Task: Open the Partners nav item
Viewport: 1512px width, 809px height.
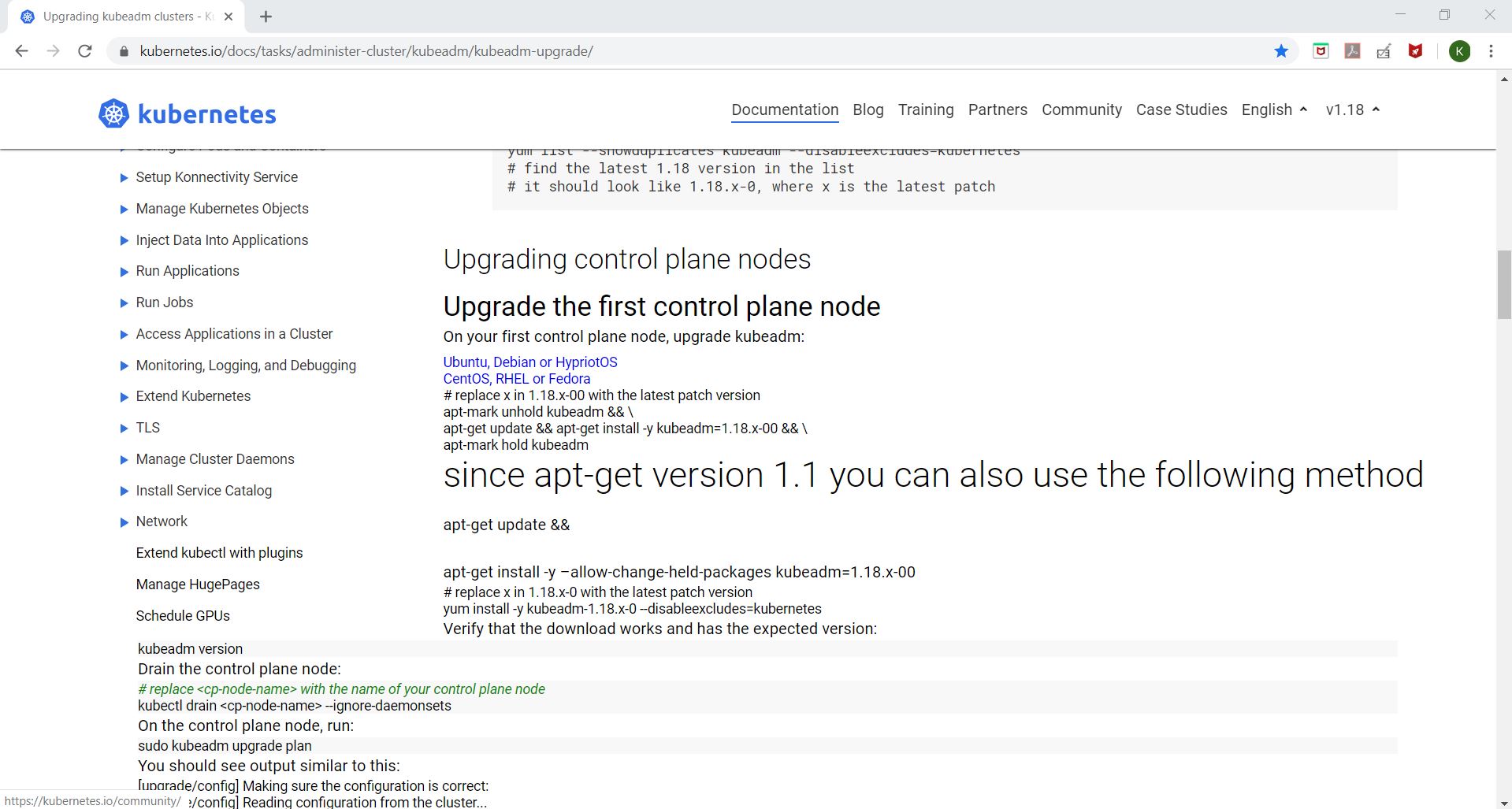Action: tap(997, 109)
